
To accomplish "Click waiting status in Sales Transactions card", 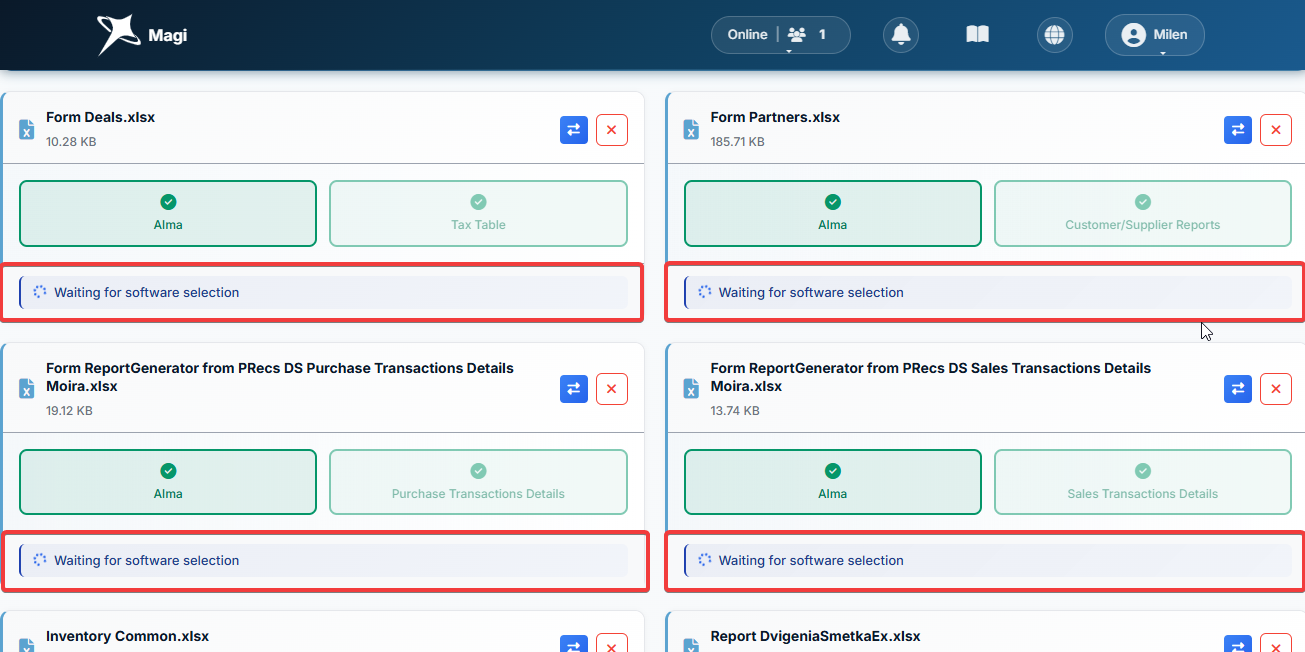I will [988, 561].
